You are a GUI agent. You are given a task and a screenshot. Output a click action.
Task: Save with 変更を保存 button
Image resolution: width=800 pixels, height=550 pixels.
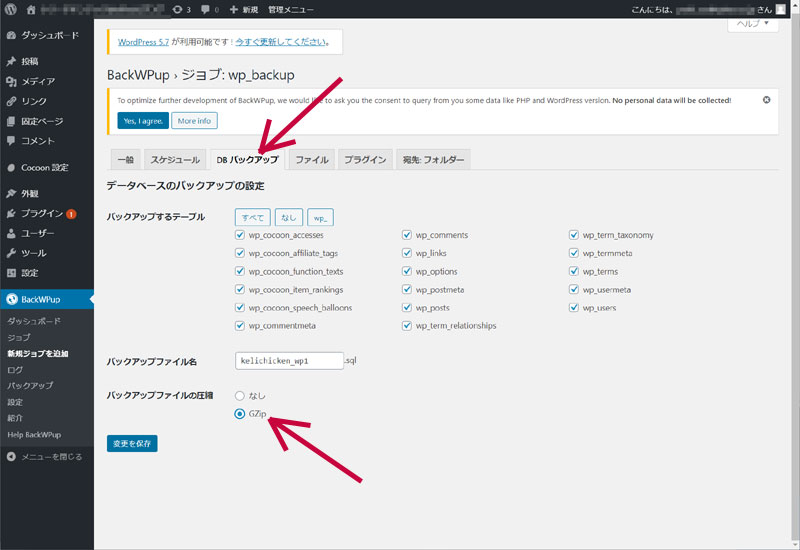[x=132, y=443]
